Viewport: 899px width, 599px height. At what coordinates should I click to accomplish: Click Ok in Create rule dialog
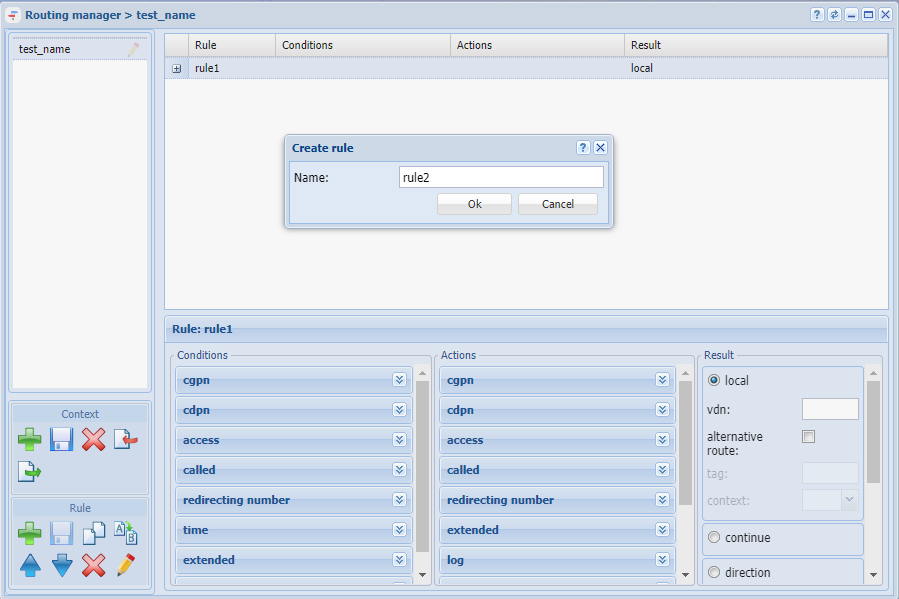474,204
